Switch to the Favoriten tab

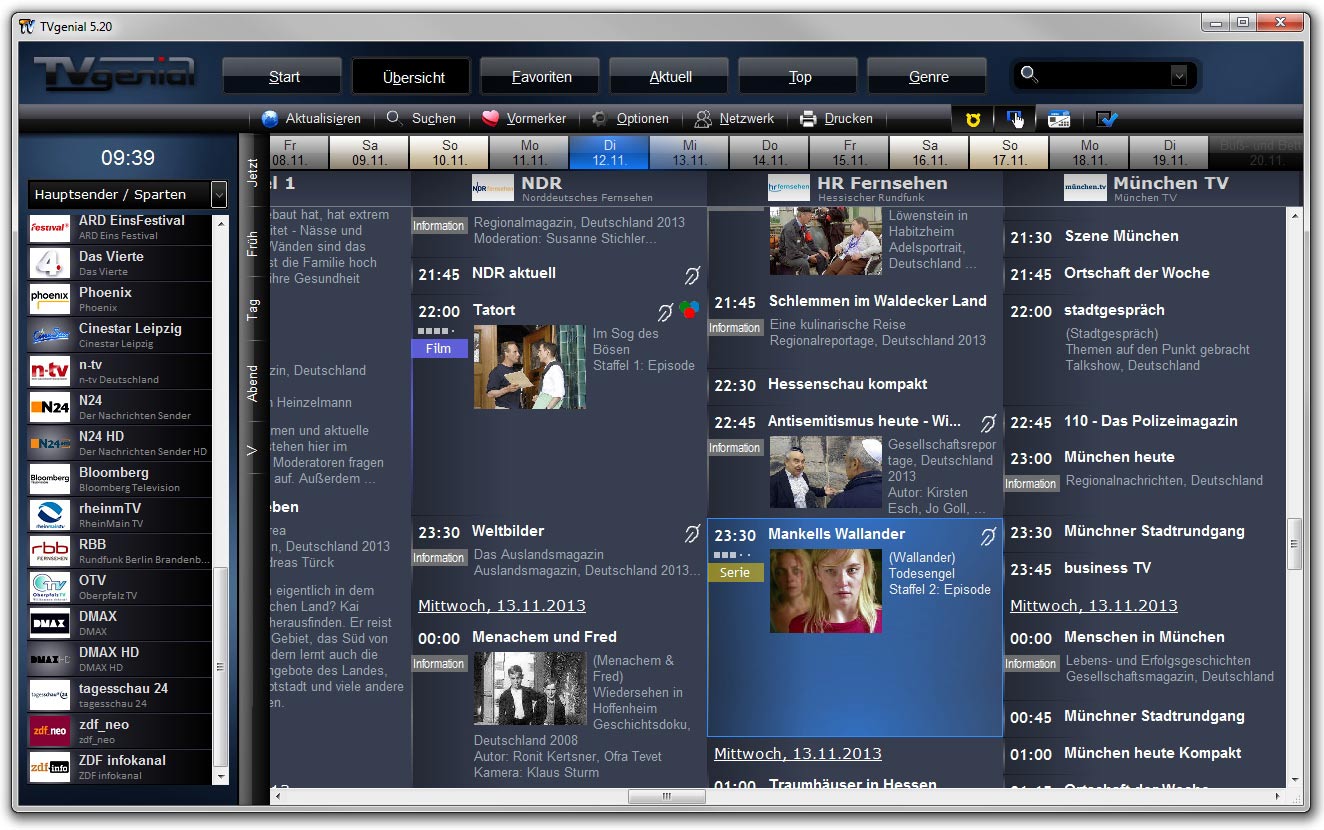(541, 77)
